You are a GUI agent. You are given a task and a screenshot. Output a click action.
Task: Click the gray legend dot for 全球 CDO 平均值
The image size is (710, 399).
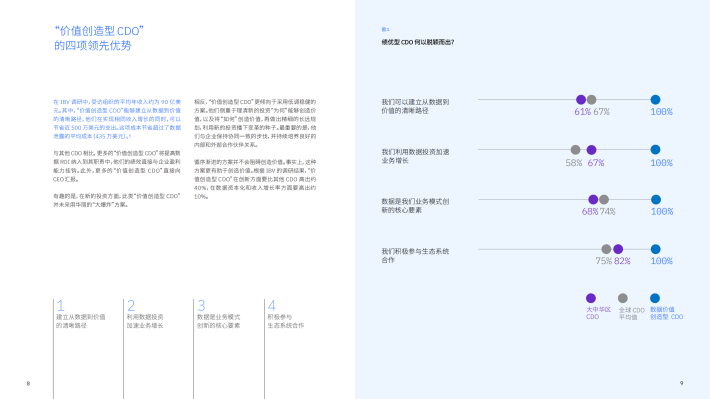[623, 298]
